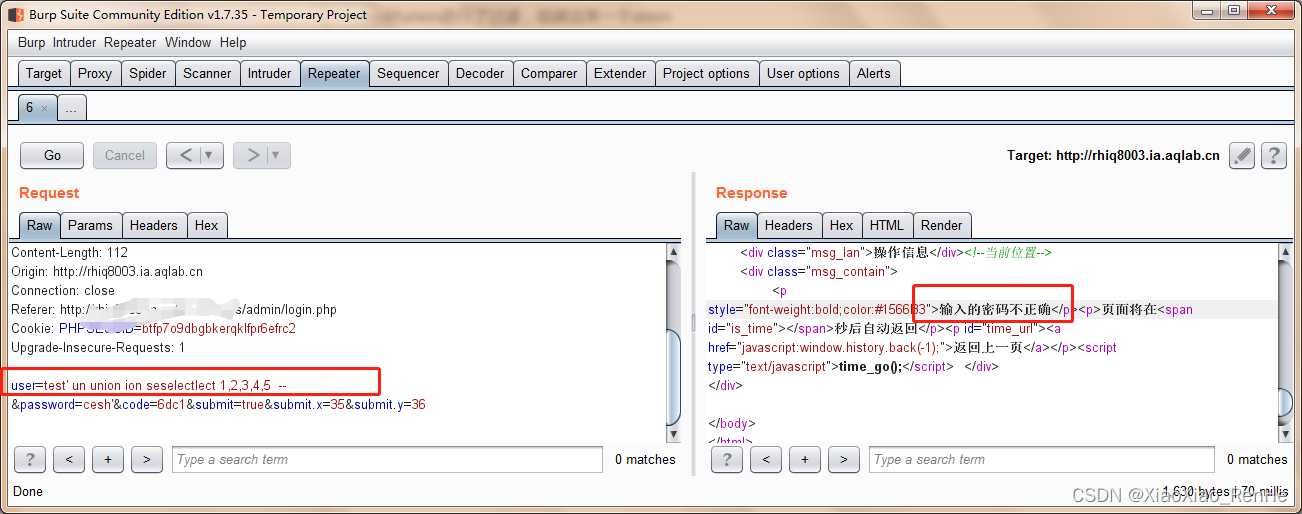Viewport: 1302px width, 514px height.
Task: Select the request Hex tab
Action: 206,225
